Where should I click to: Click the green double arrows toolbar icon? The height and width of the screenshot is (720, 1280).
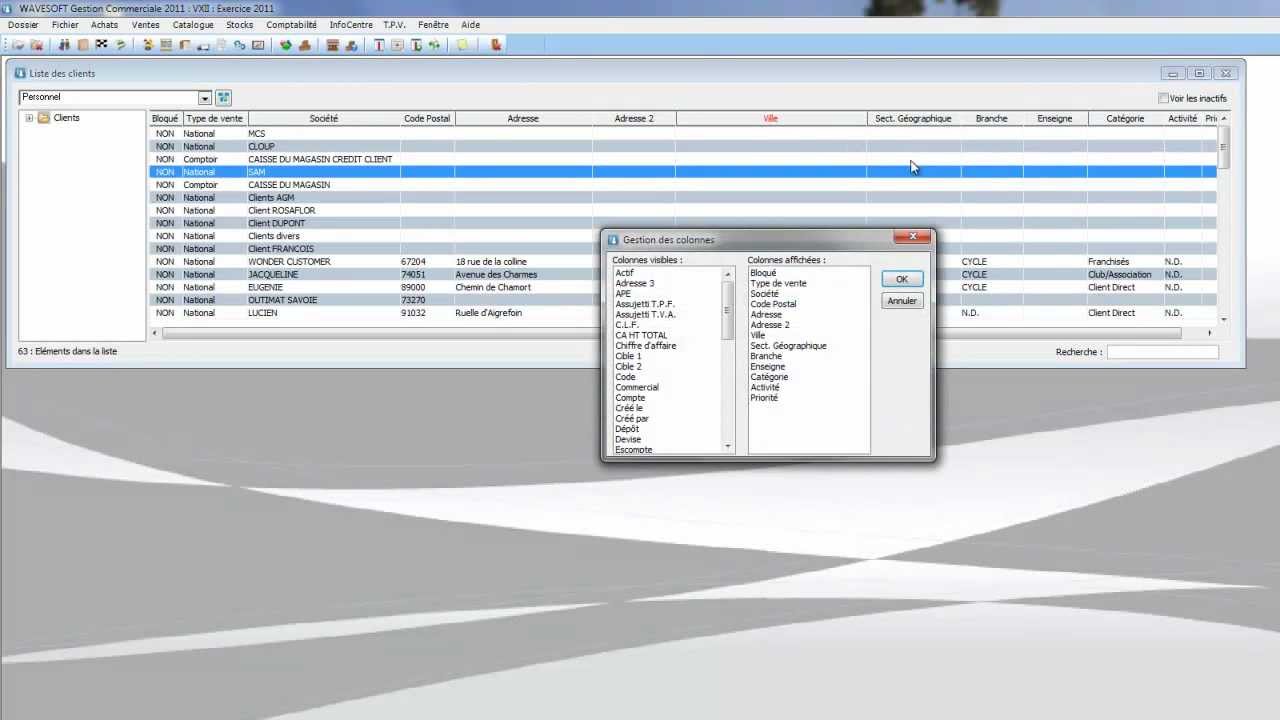tap(434, 45)
